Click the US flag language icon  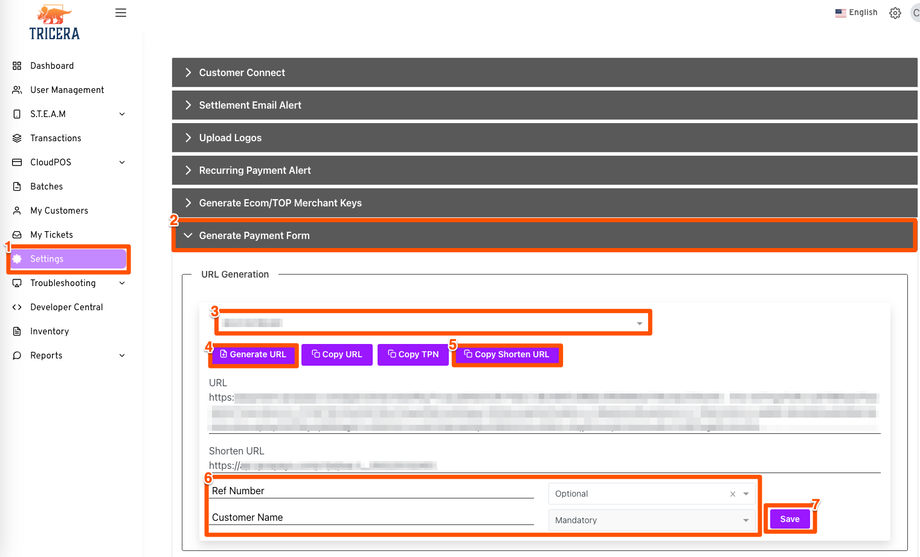tap(840, 12)
